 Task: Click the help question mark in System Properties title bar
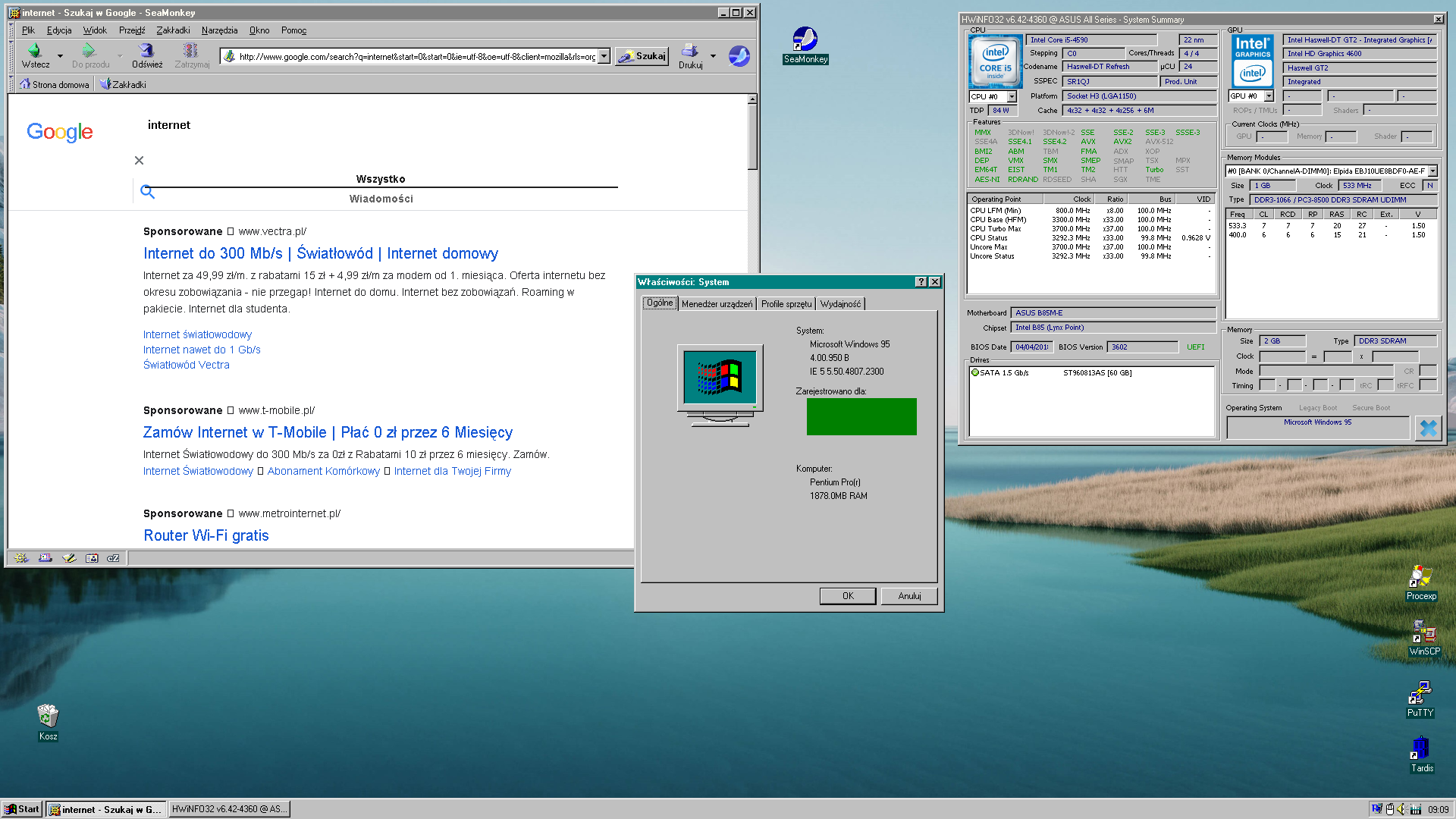pyautogui.click(x=921, y=281)
